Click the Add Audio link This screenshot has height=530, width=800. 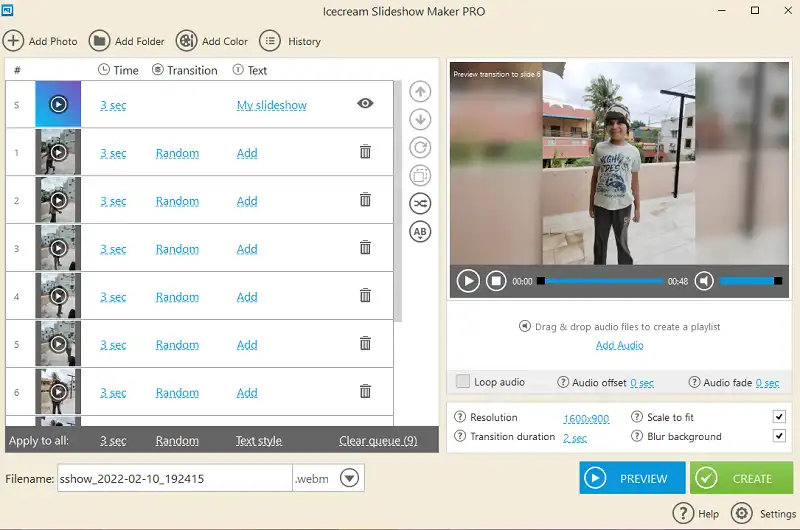coord(620,345)
